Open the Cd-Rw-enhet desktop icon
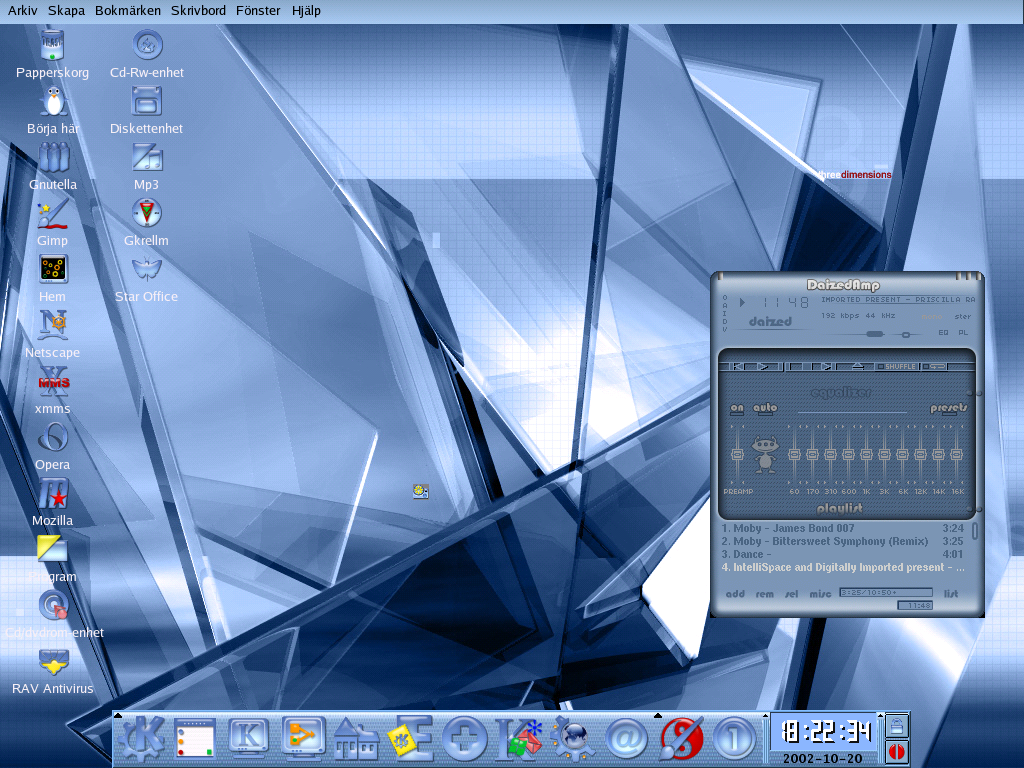Screen dimensions: 1024x768 (x=147, y=46)
